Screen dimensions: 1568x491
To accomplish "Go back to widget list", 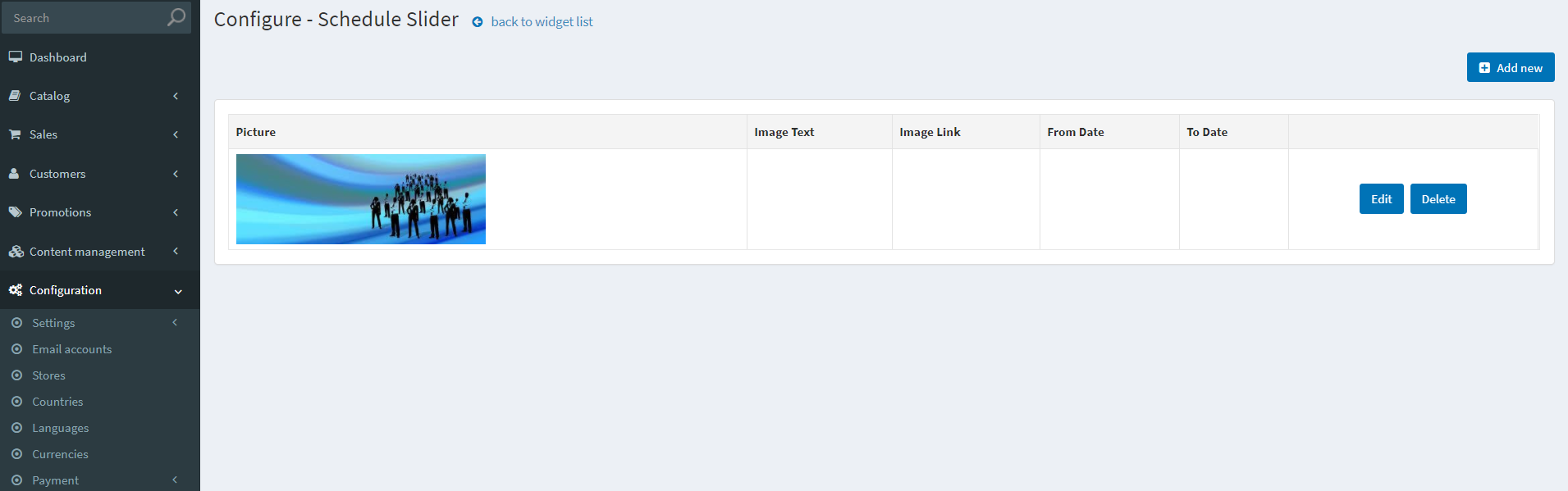I will (542, 22).
